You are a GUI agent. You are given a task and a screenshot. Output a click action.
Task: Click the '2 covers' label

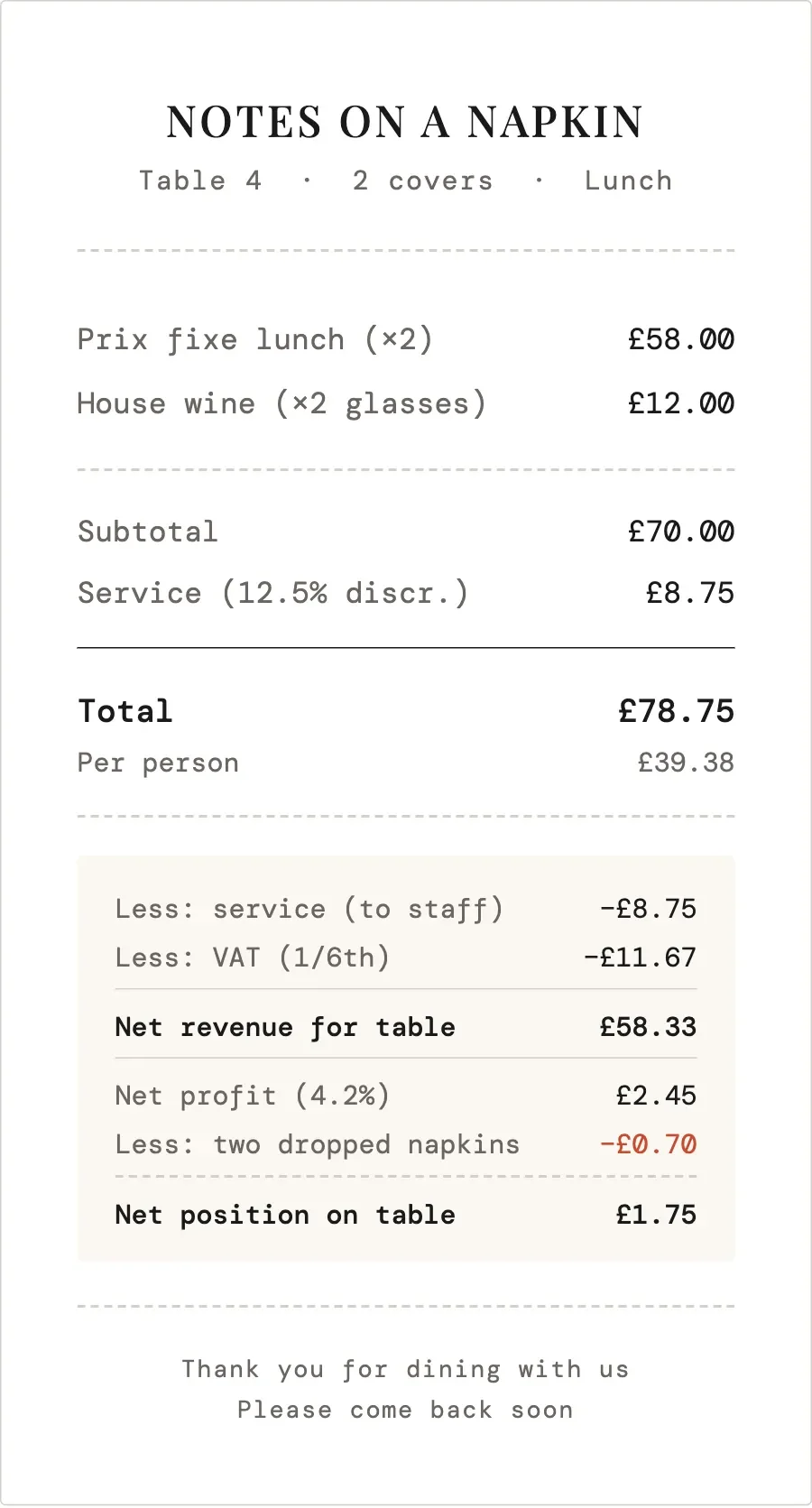point(422,180)
